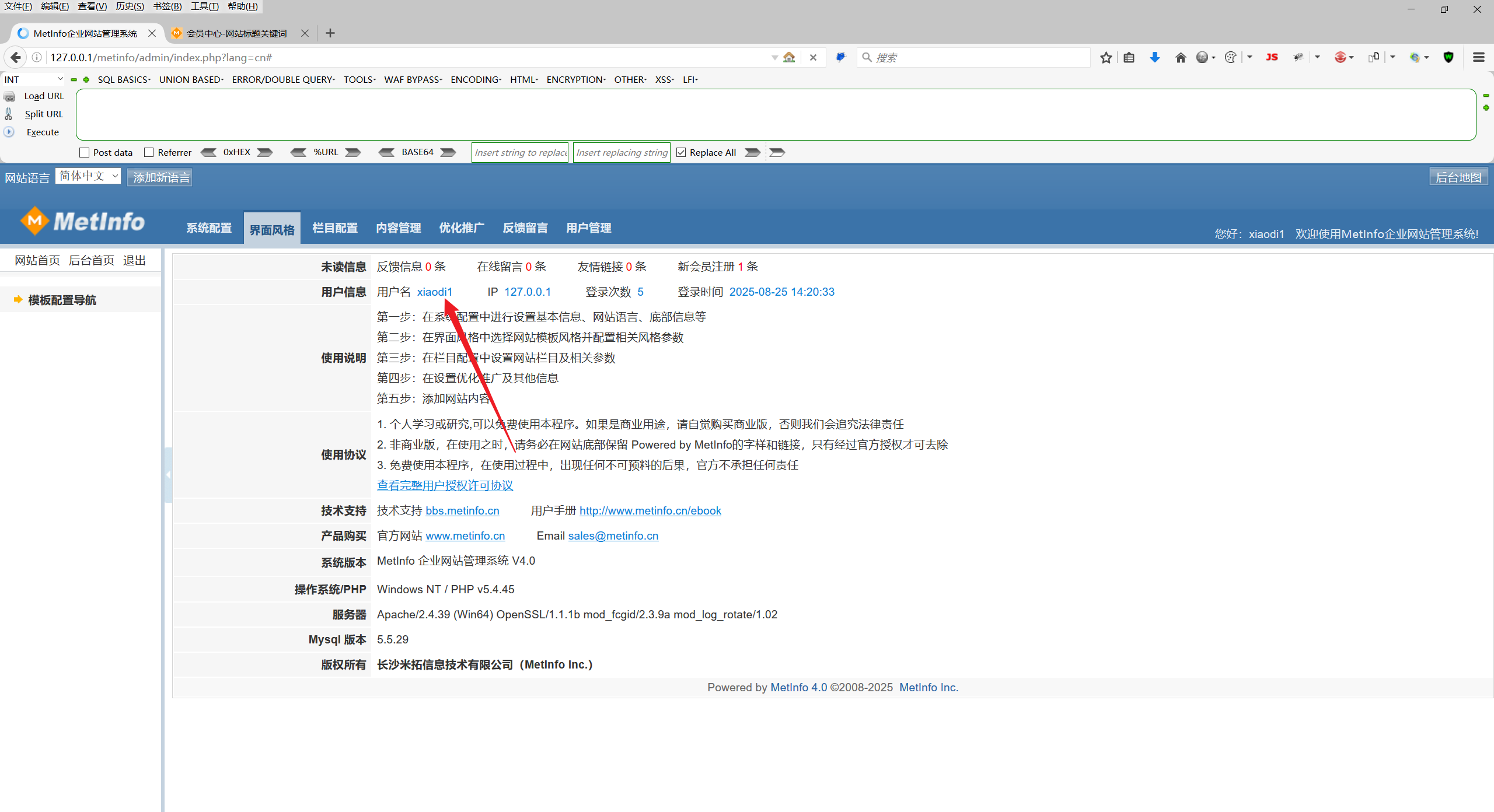This screenshot has height=812, width=1494.
Task: Open the INT type dropdown
Action: 33,79
